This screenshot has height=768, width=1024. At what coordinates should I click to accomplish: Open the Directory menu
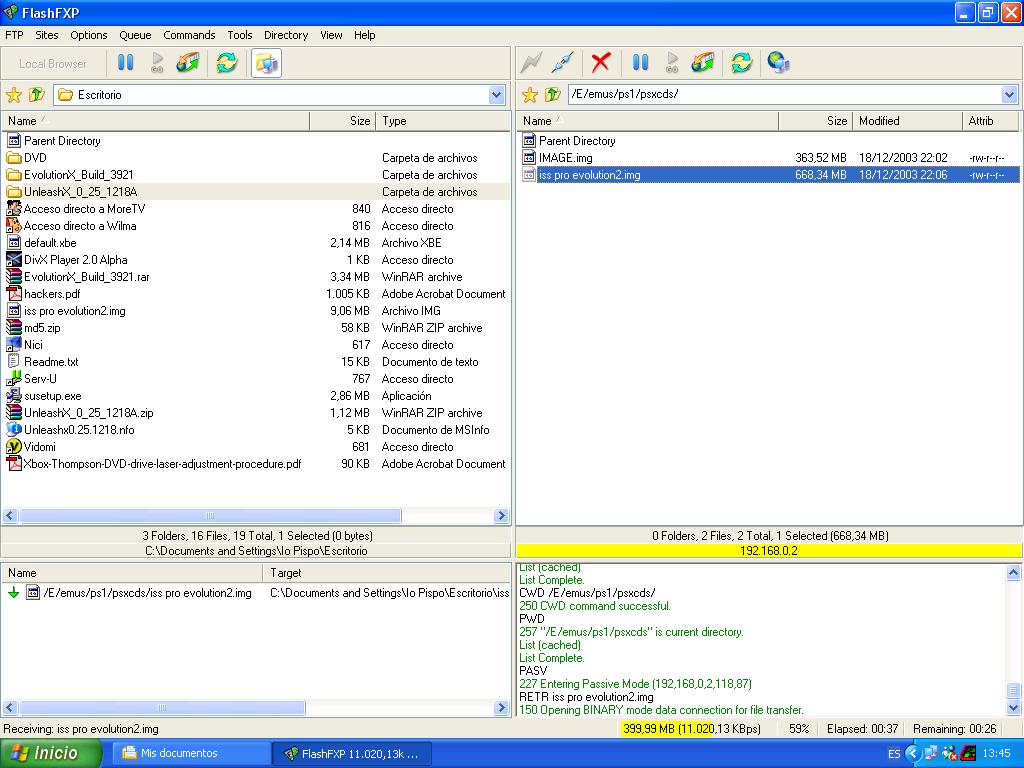(286, 35)
